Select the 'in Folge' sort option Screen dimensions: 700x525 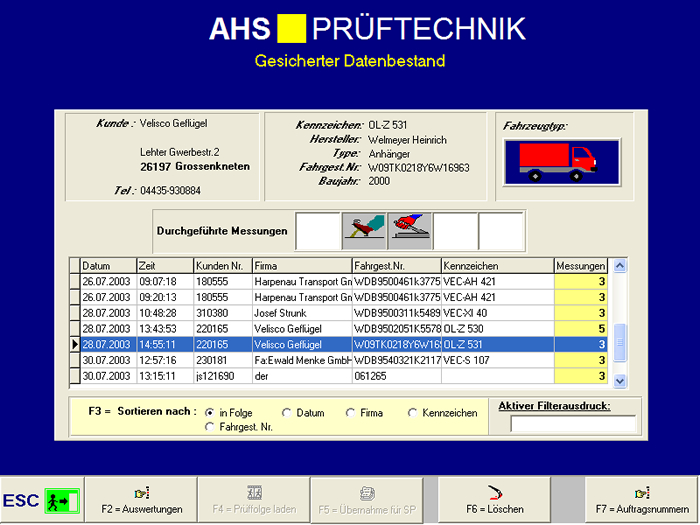tap(210, 412)
